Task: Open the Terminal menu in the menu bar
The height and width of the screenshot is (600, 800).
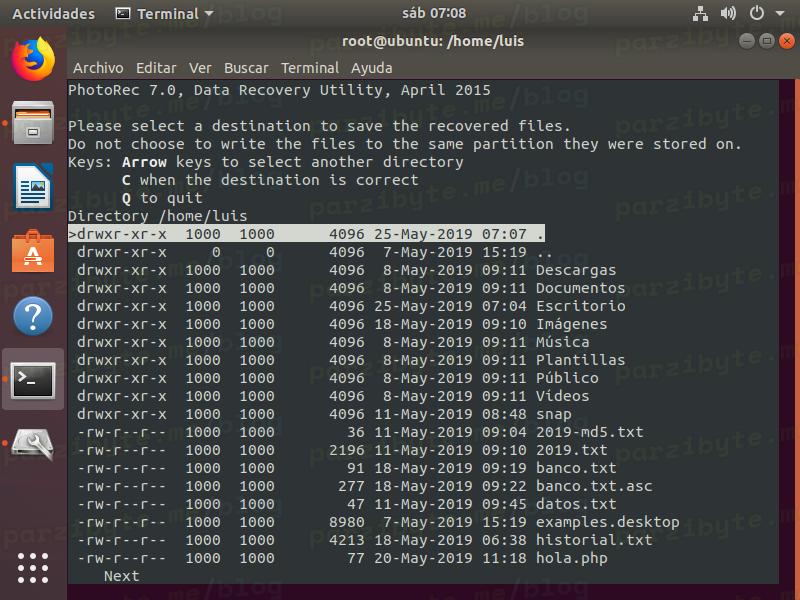Action: (x=310, y=68)
